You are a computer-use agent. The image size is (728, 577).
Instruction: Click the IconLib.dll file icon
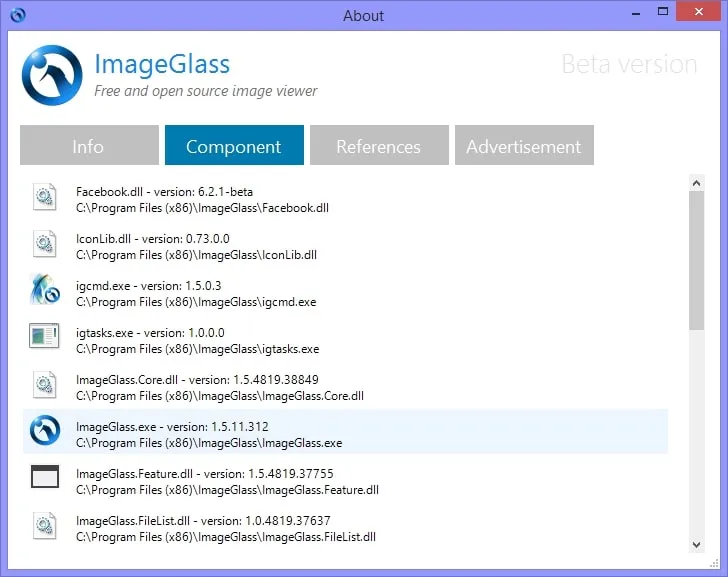[x=45, y=244]
